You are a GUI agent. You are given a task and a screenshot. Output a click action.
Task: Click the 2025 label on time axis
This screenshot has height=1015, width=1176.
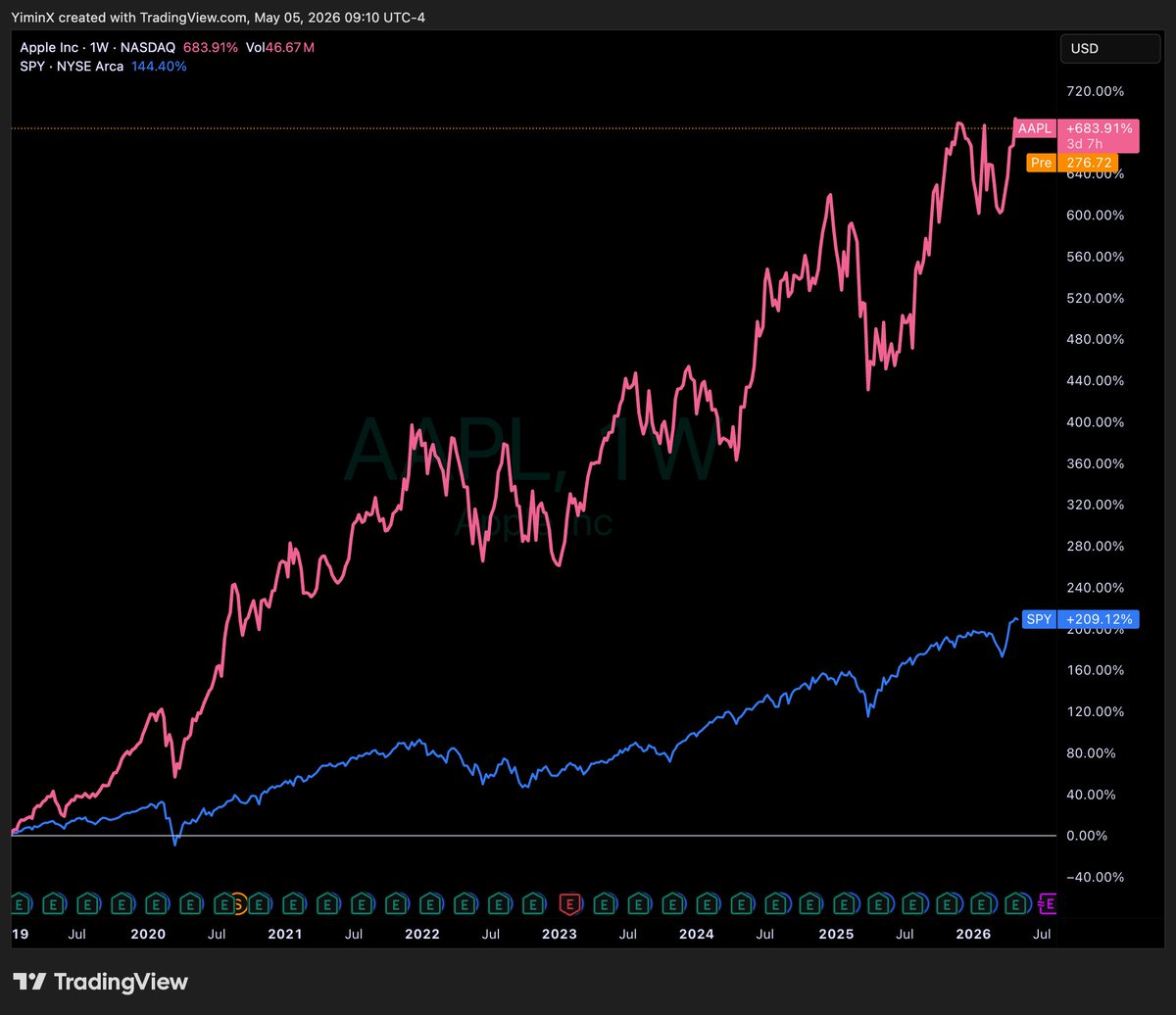(x=835, y=935)
